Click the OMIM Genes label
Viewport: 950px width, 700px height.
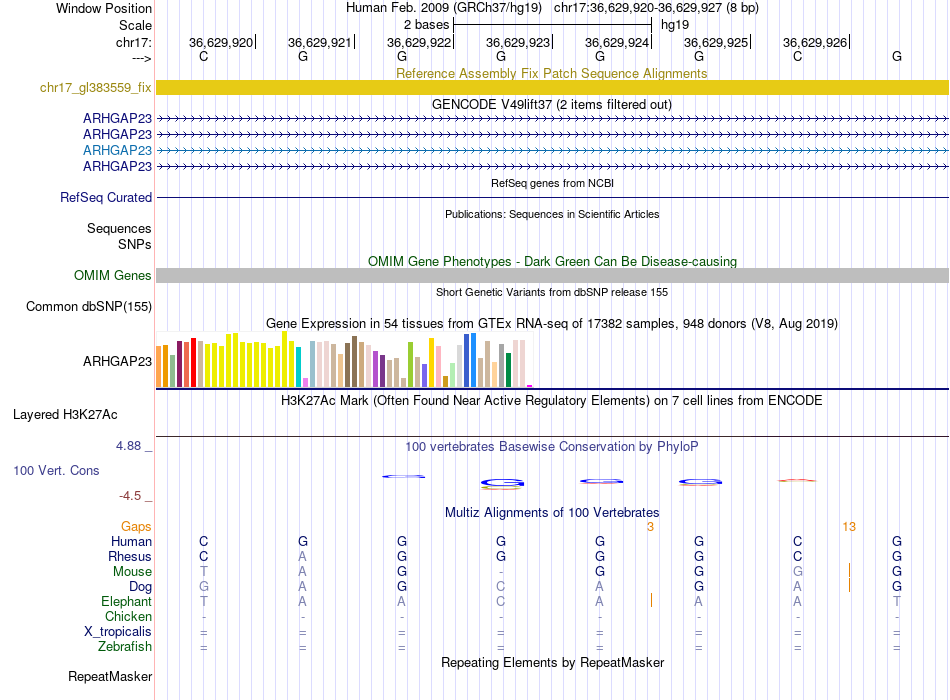tap(112, 276)
